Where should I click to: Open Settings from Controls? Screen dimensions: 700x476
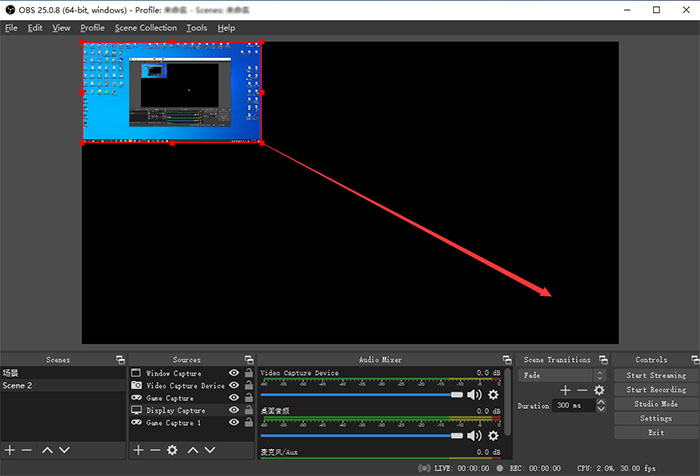click(656, 418)
